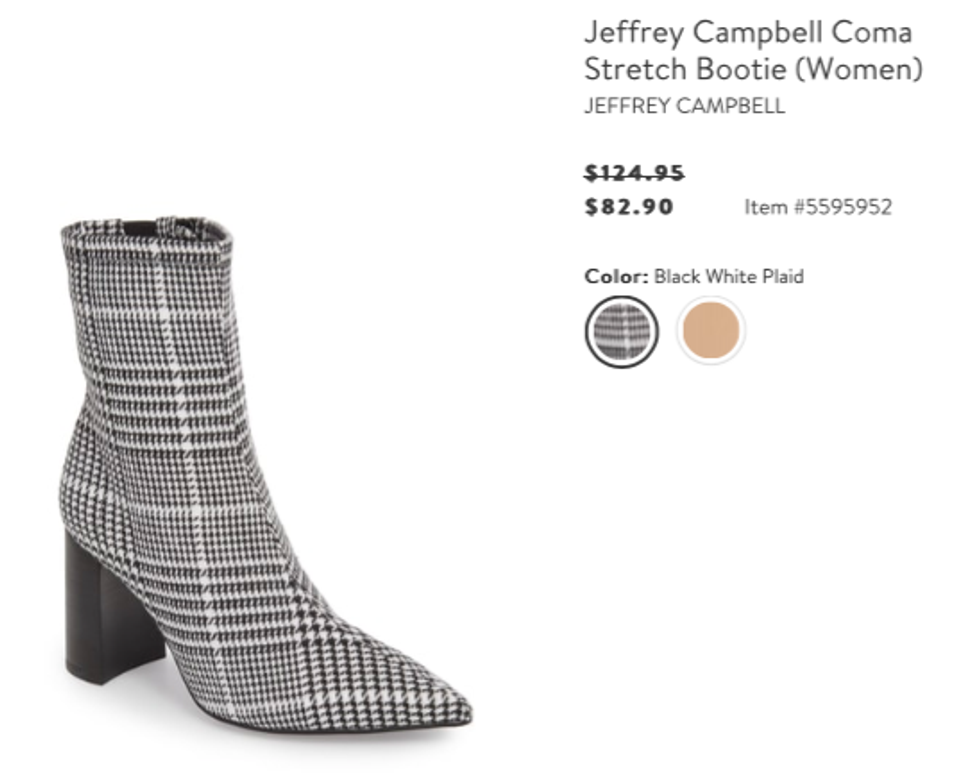980x773 pixels.
Task: Click the top opening of the boot shaft
Action: [148, 229]
